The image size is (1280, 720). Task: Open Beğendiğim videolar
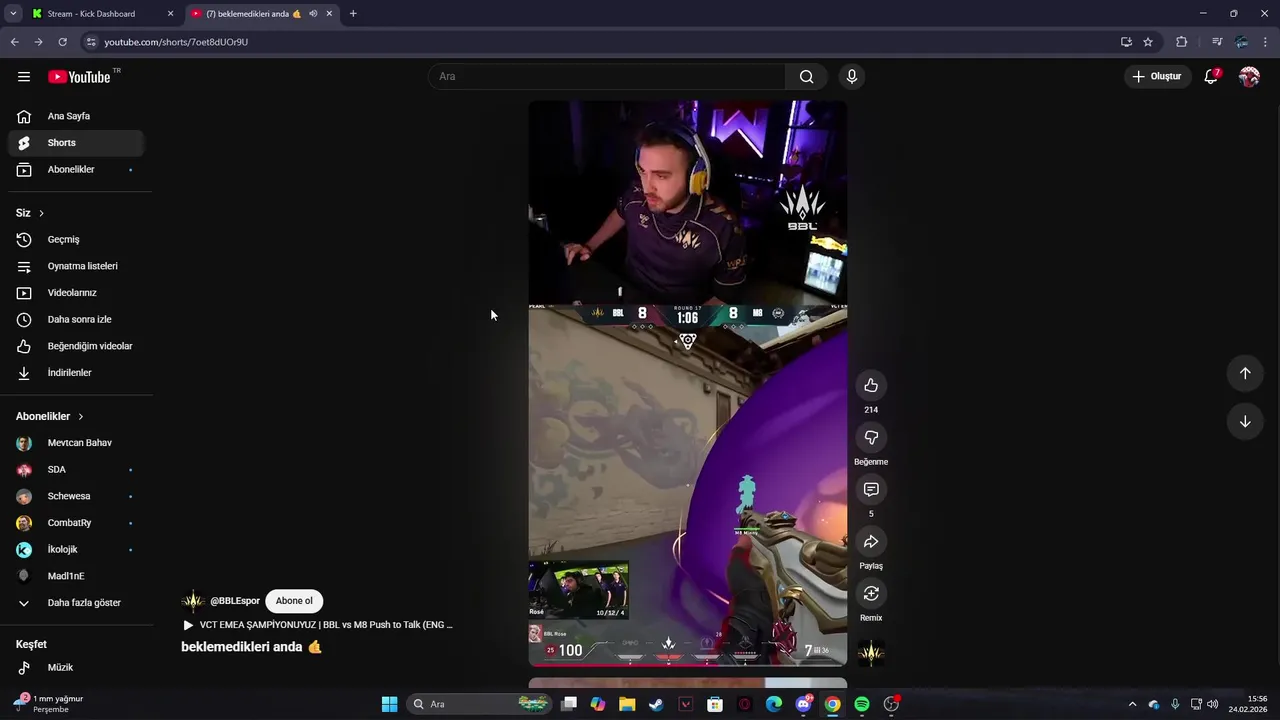[76, 346]
